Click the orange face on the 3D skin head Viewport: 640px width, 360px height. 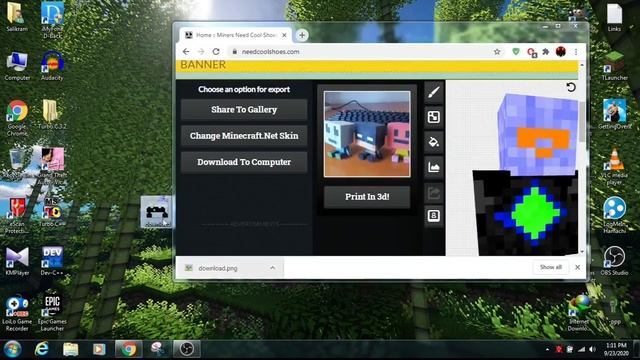click(543, 142)
